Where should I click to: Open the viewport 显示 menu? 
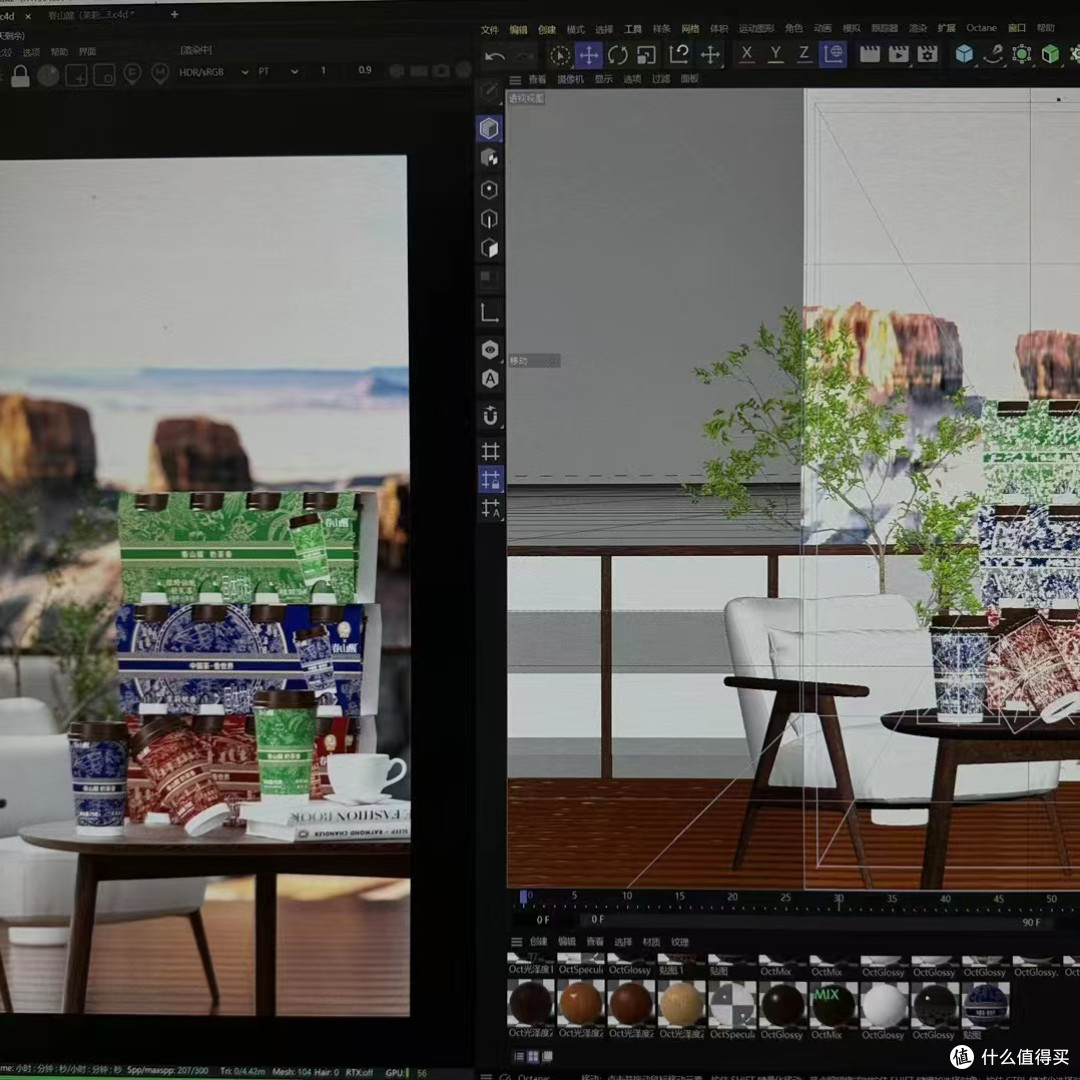click(x=604, y=79)
